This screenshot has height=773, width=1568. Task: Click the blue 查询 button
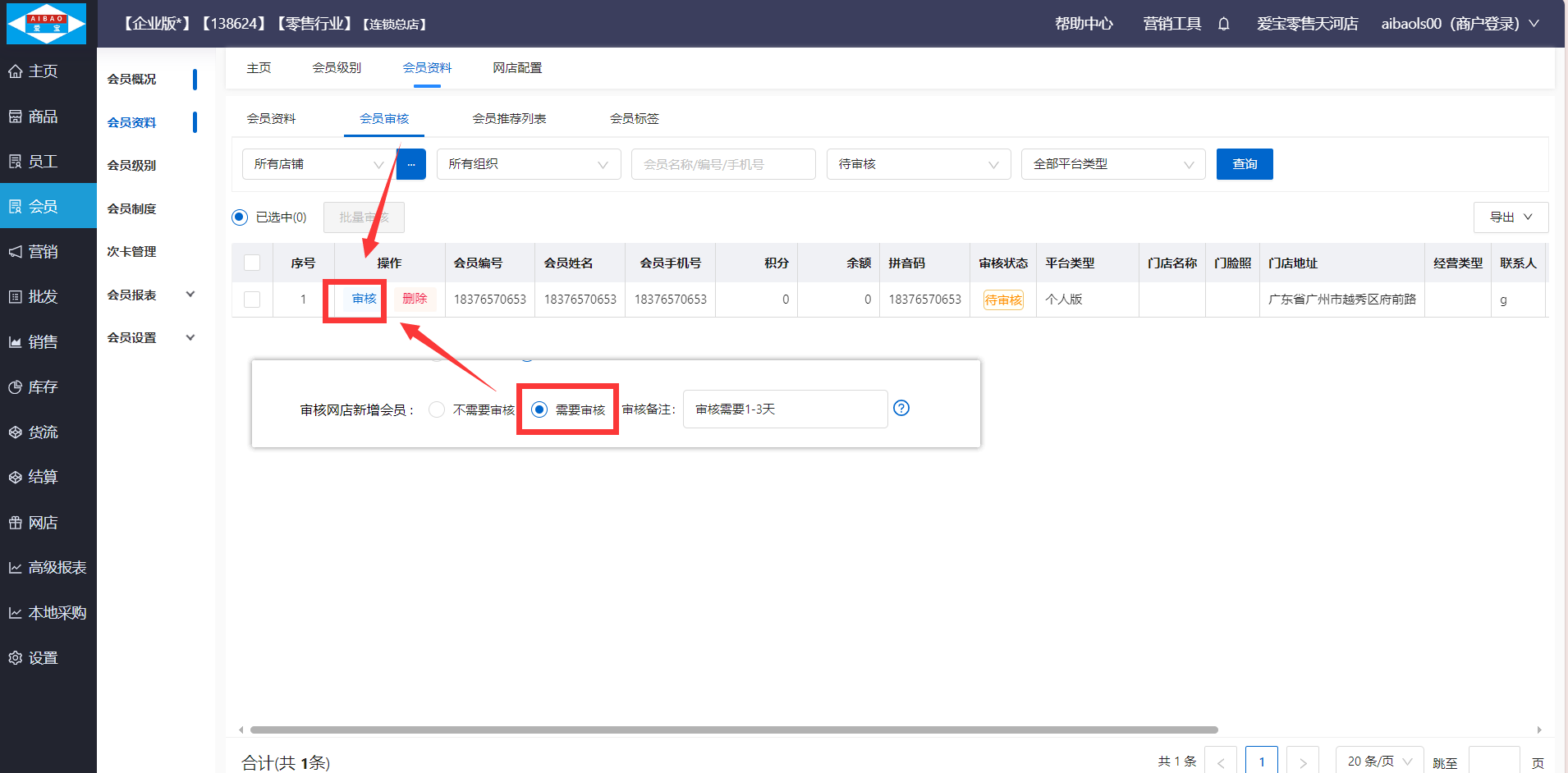click(1244, 164)
